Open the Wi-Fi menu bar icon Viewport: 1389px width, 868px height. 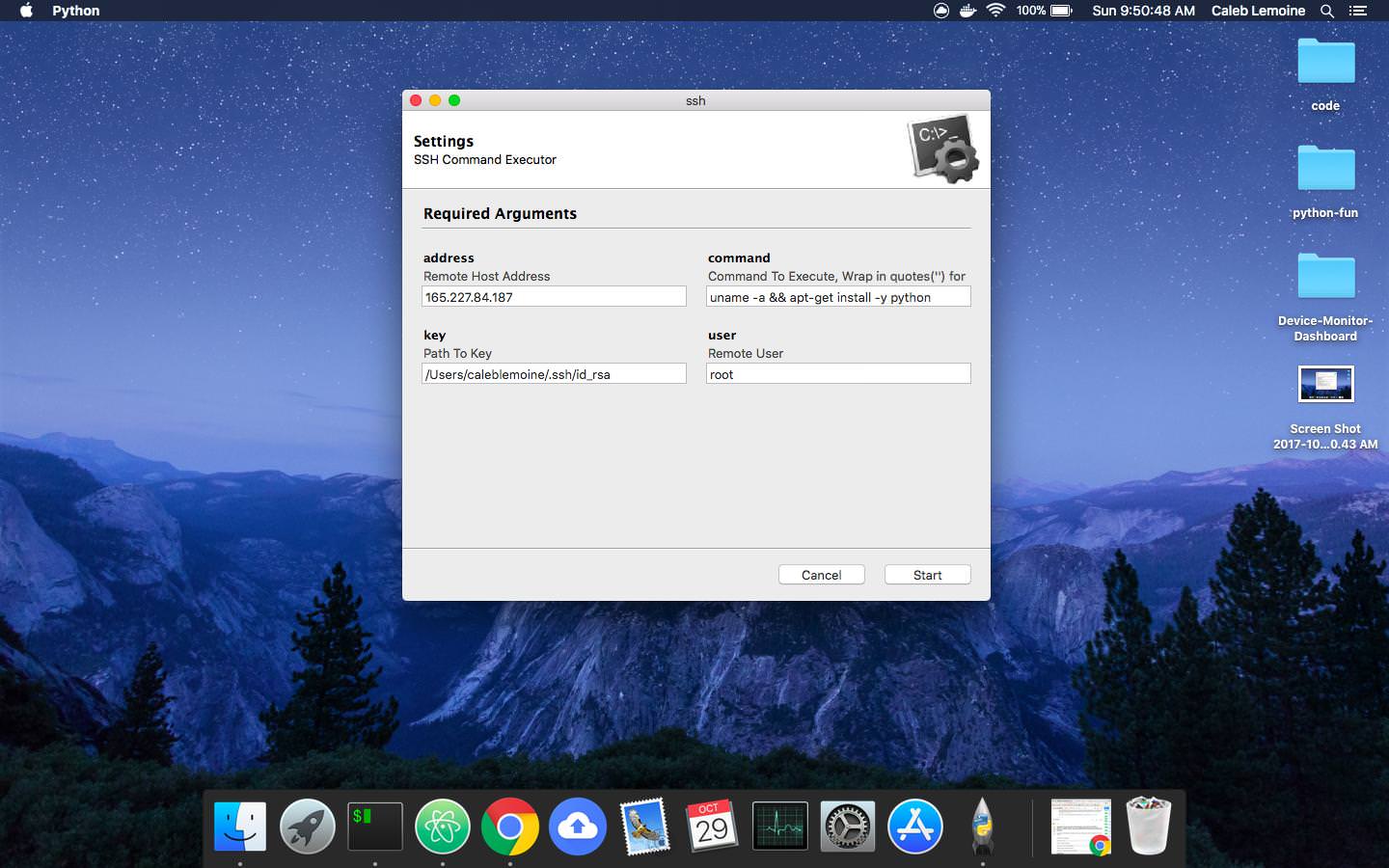coord(996,11)
